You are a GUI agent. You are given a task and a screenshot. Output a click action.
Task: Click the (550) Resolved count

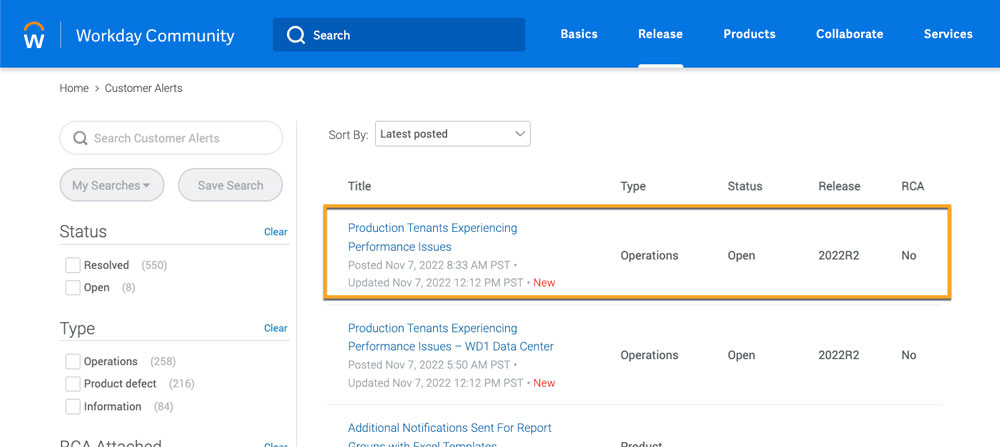(154, 265)
